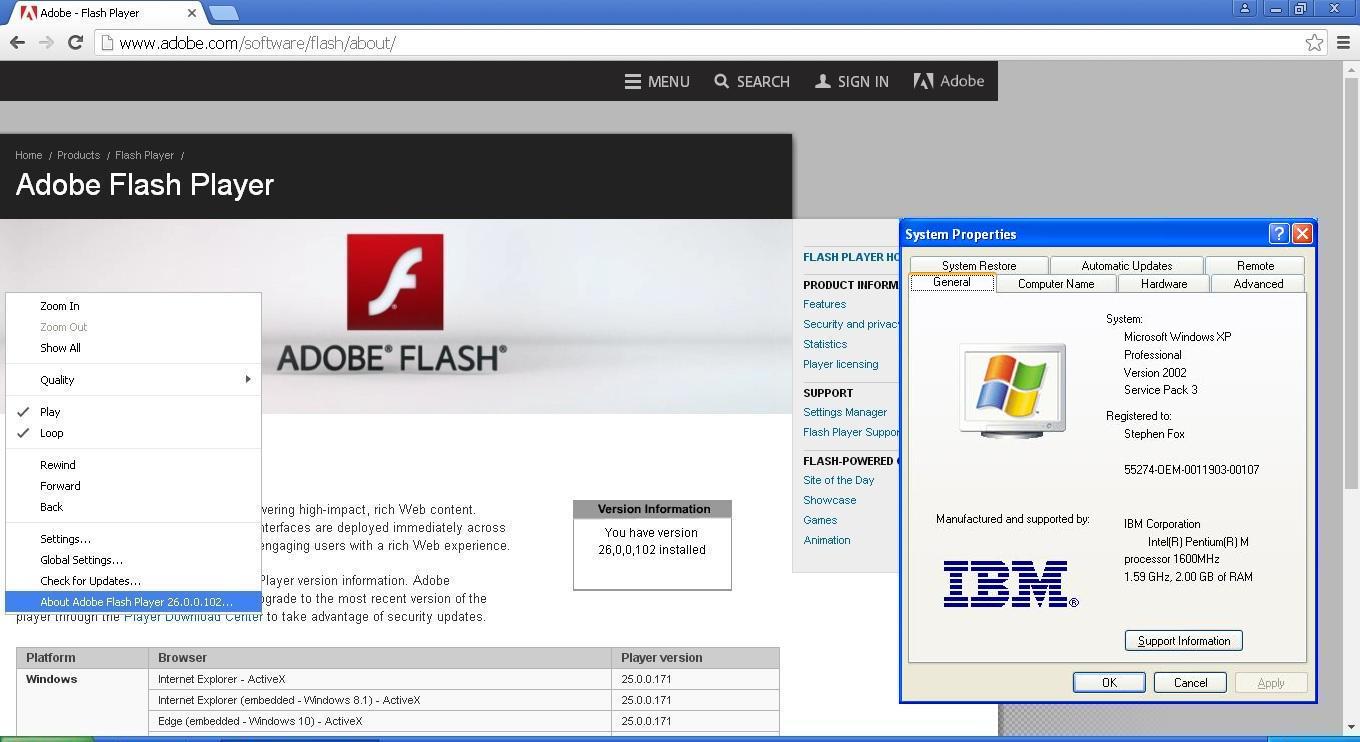Select Zoom In from context menu

(x=133, y=306)
